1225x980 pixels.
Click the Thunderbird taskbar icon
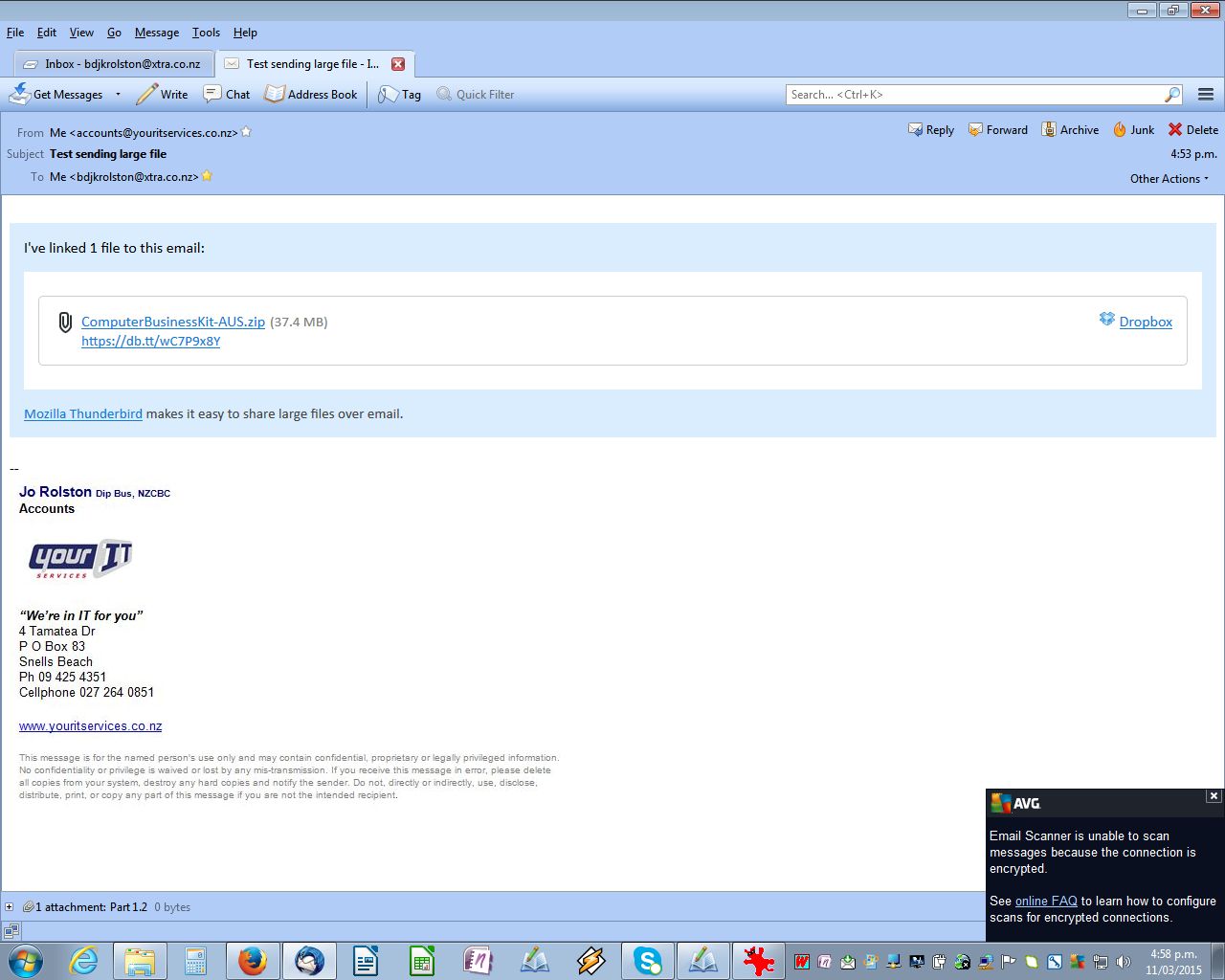point(309,961)
